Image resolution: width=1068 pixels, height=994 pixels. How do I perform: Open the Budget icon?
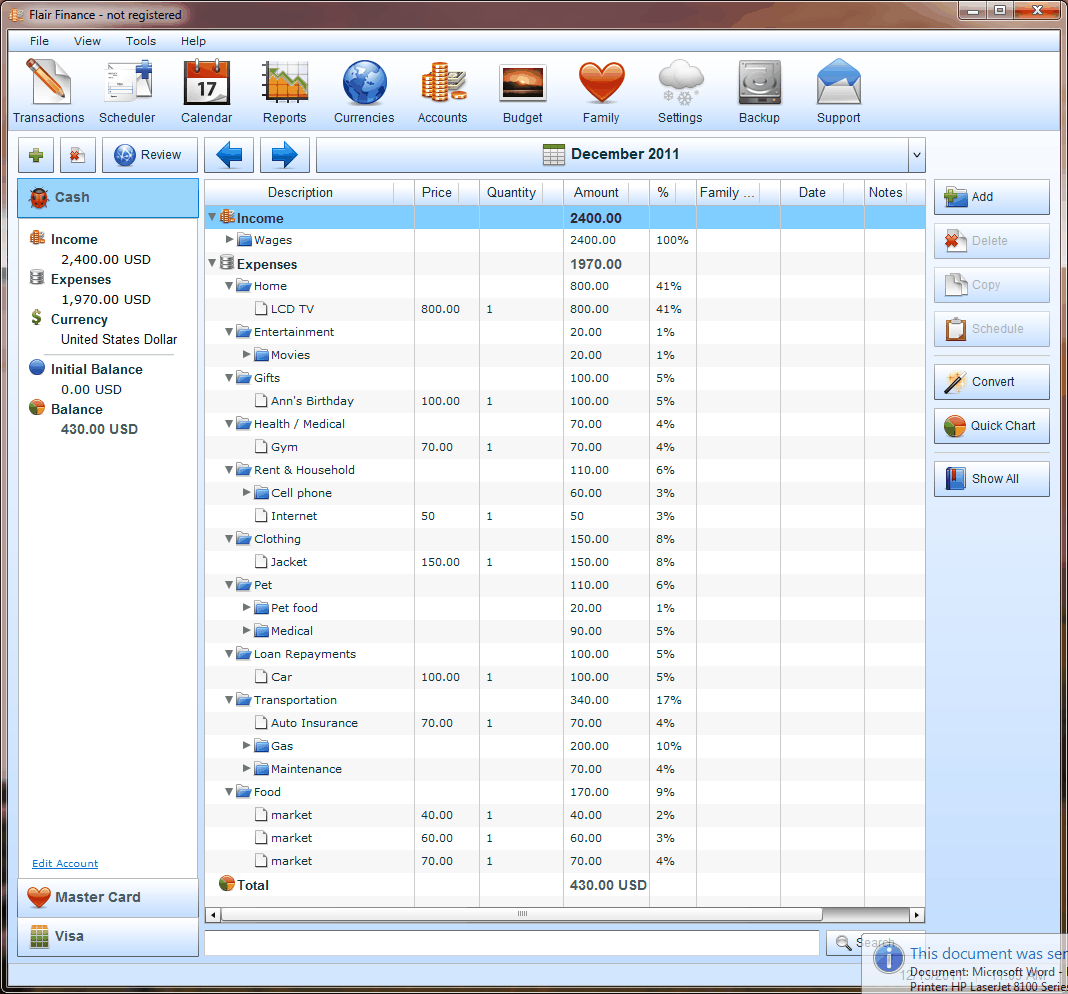coord(522,84)
